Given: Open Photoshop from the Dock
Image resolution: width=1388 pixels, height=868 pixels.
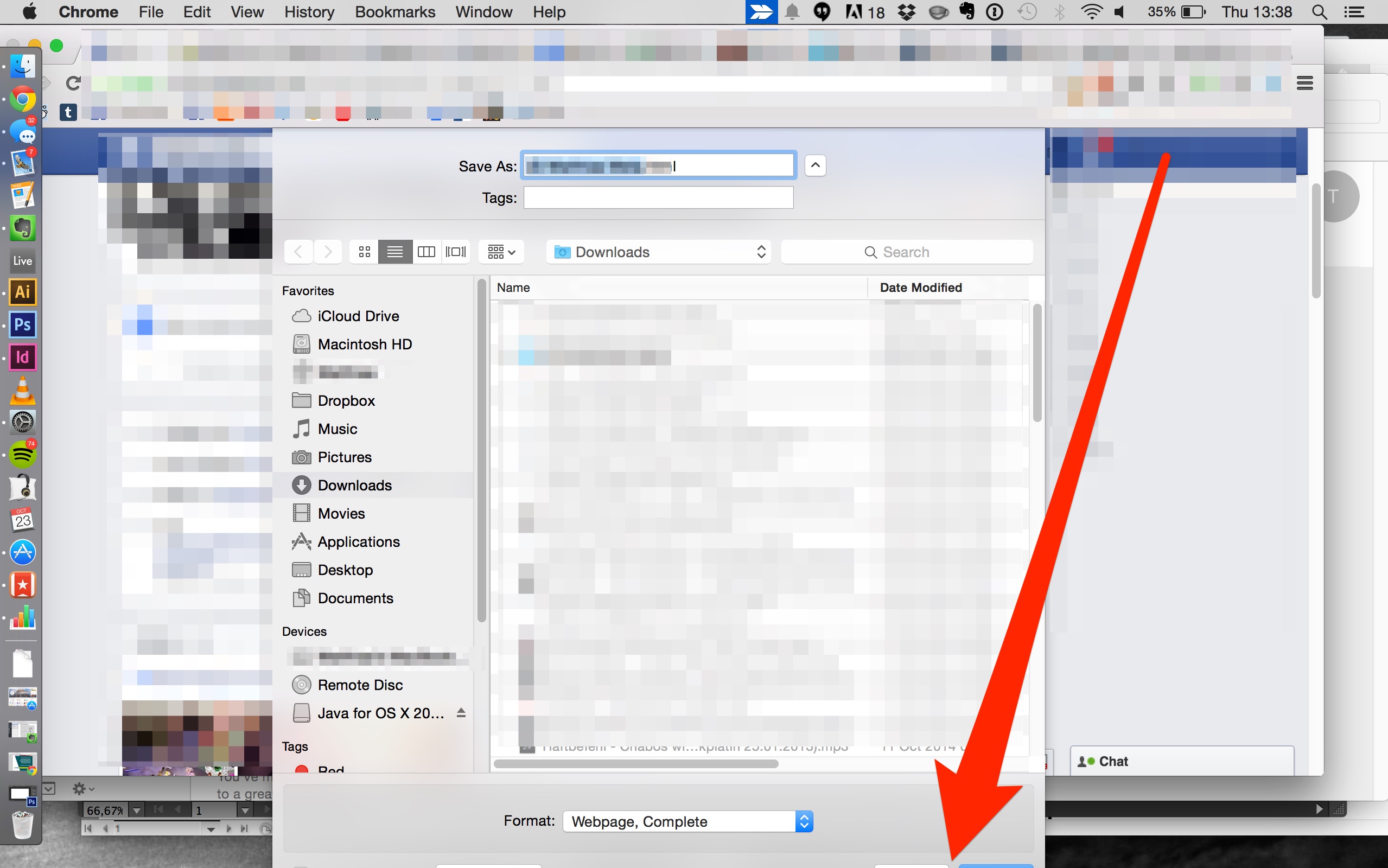Looking at the screenshot, I should 22,324.
